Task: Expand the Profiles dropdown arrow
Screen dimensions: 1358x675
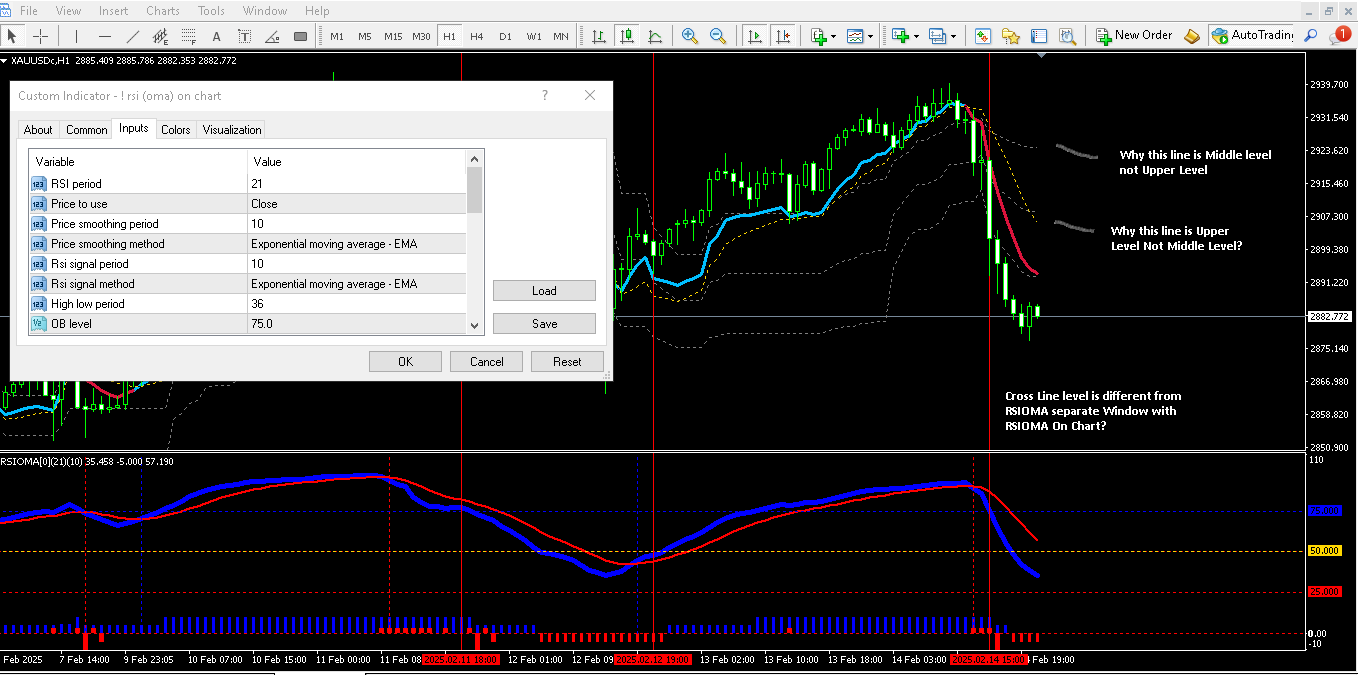Action: tap(953, 37)
